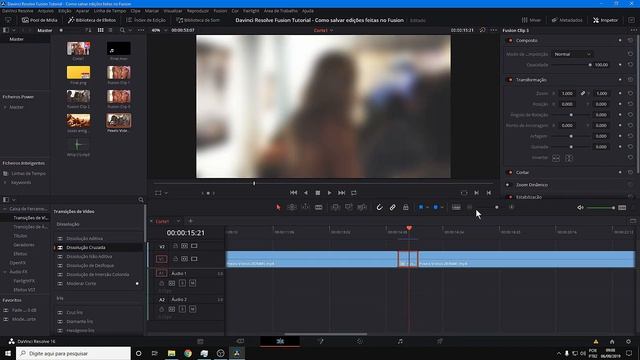Open the Mixer panel
Image resolution: width=640 pixels, height=360 pixels.
tap(531, 20)
